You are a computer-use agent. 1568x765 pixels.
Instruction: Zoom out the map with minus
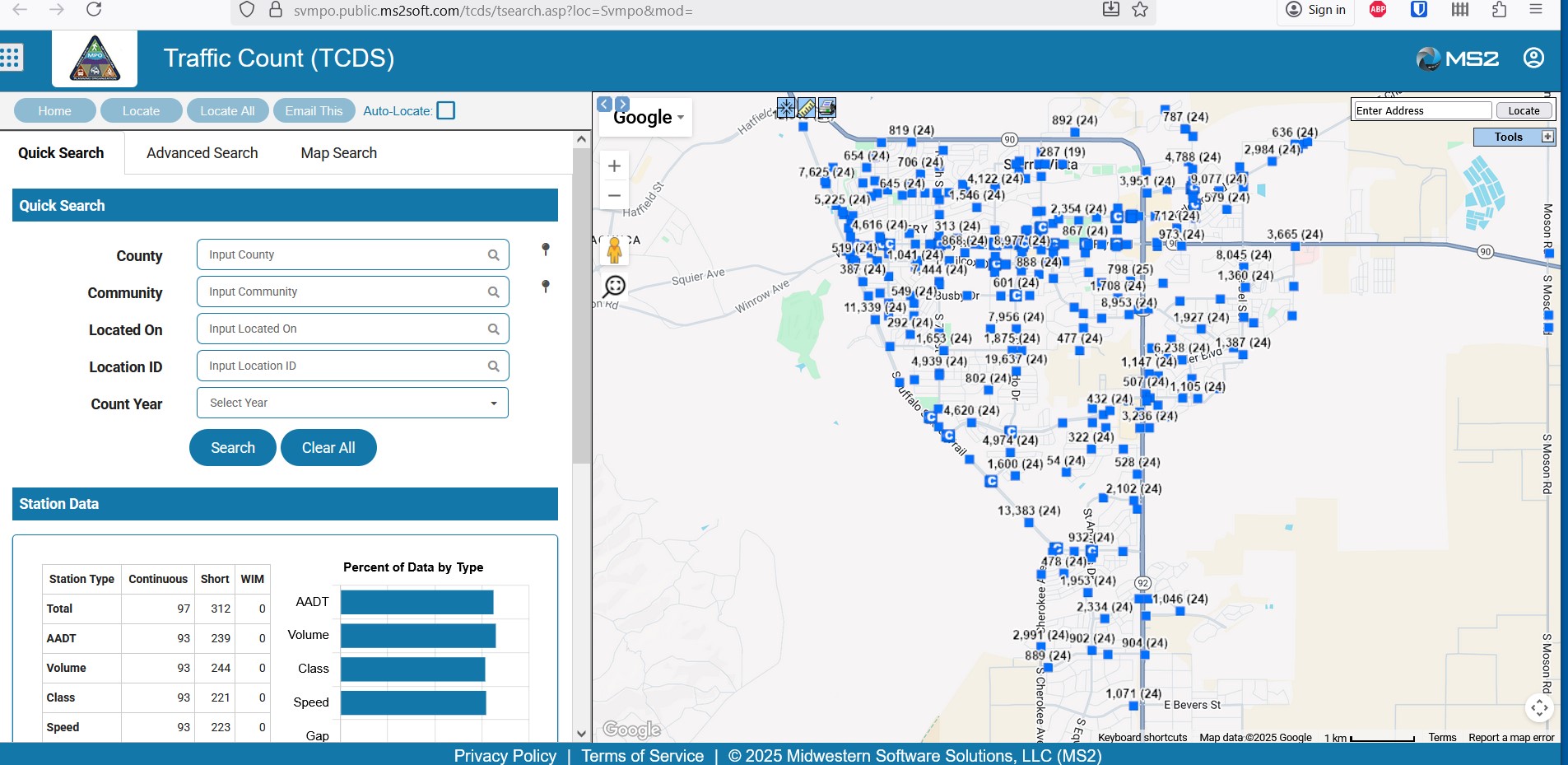click(x=614, y=195)
